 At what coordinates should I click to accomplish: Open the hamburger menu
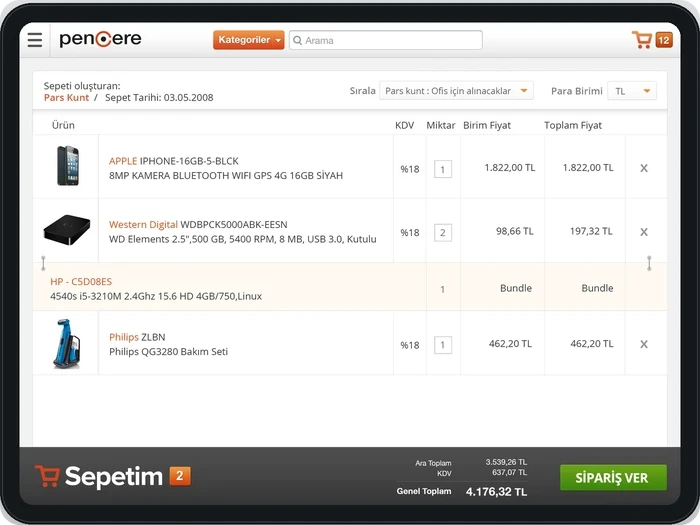click(x=35, y=40)
